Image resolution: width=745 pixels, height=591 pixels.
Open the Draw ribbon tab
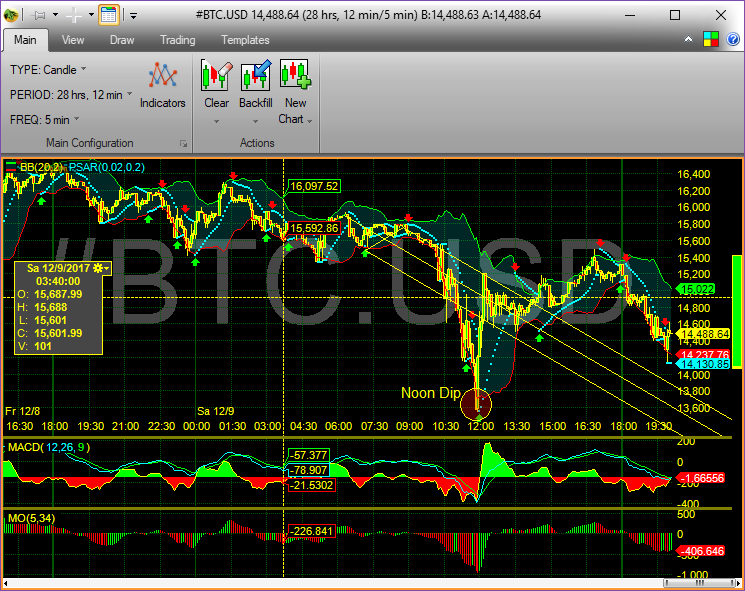click(x=122, y=40)
